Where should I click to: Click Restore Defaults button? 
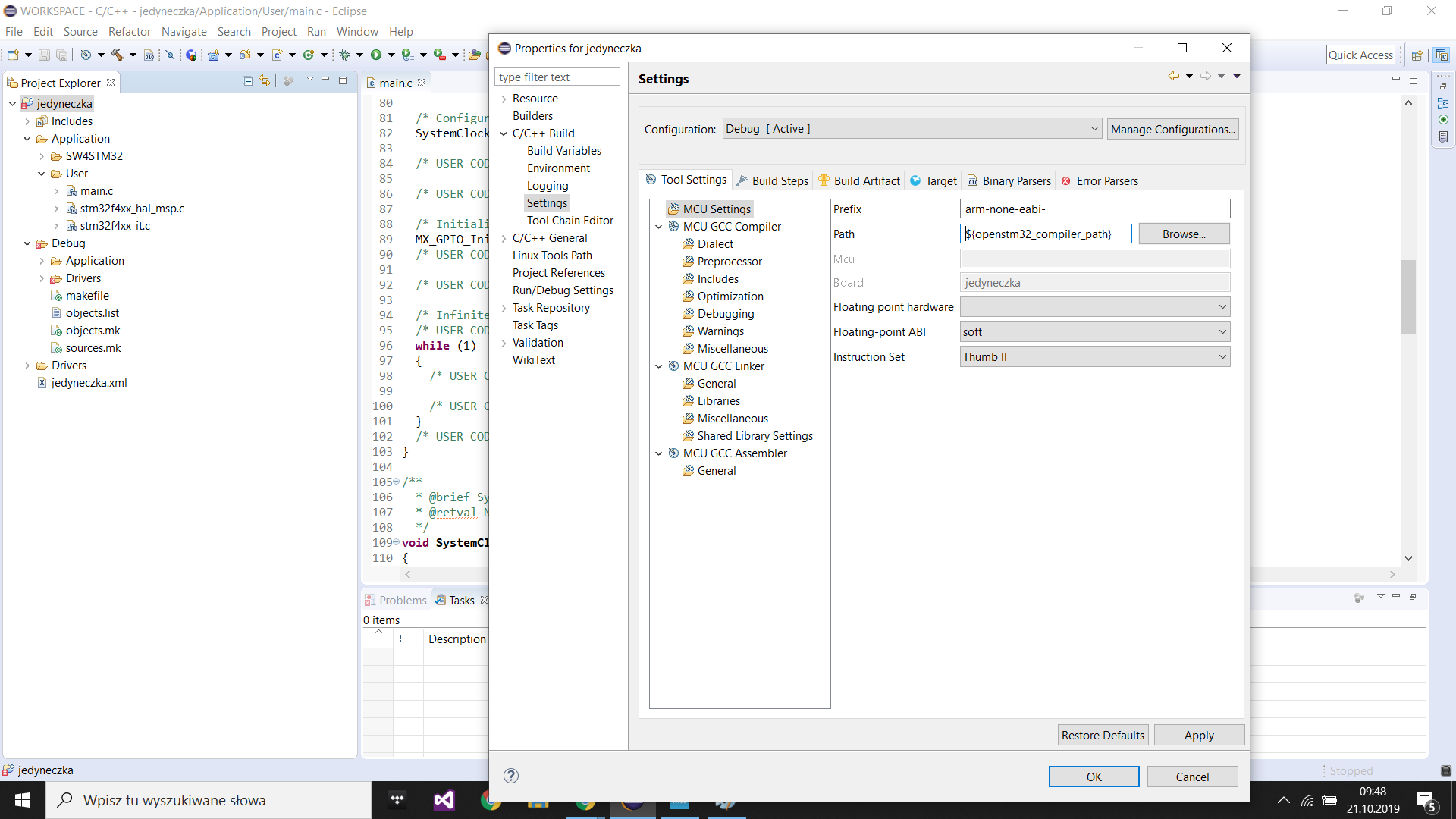point(1103,735)
